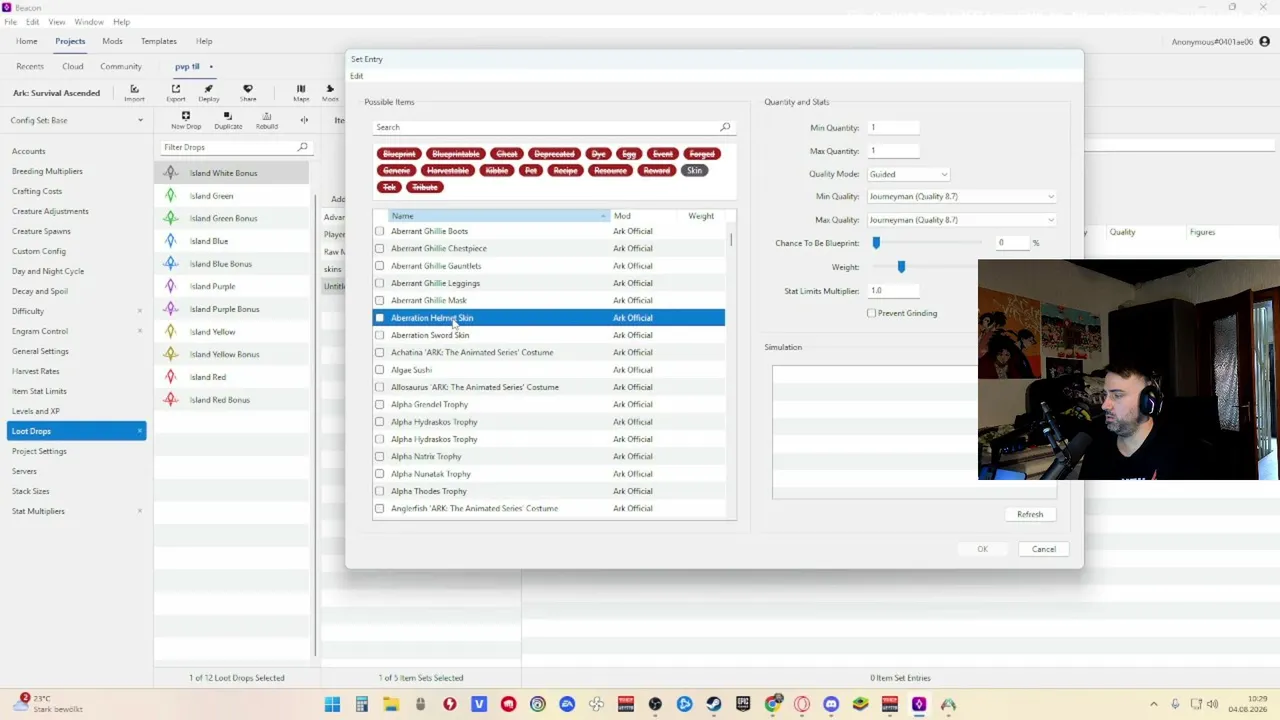The width and height of the screenshot is (1280, 720).
Task: Open the Max Quality dropdown
Action: point(961,220)
